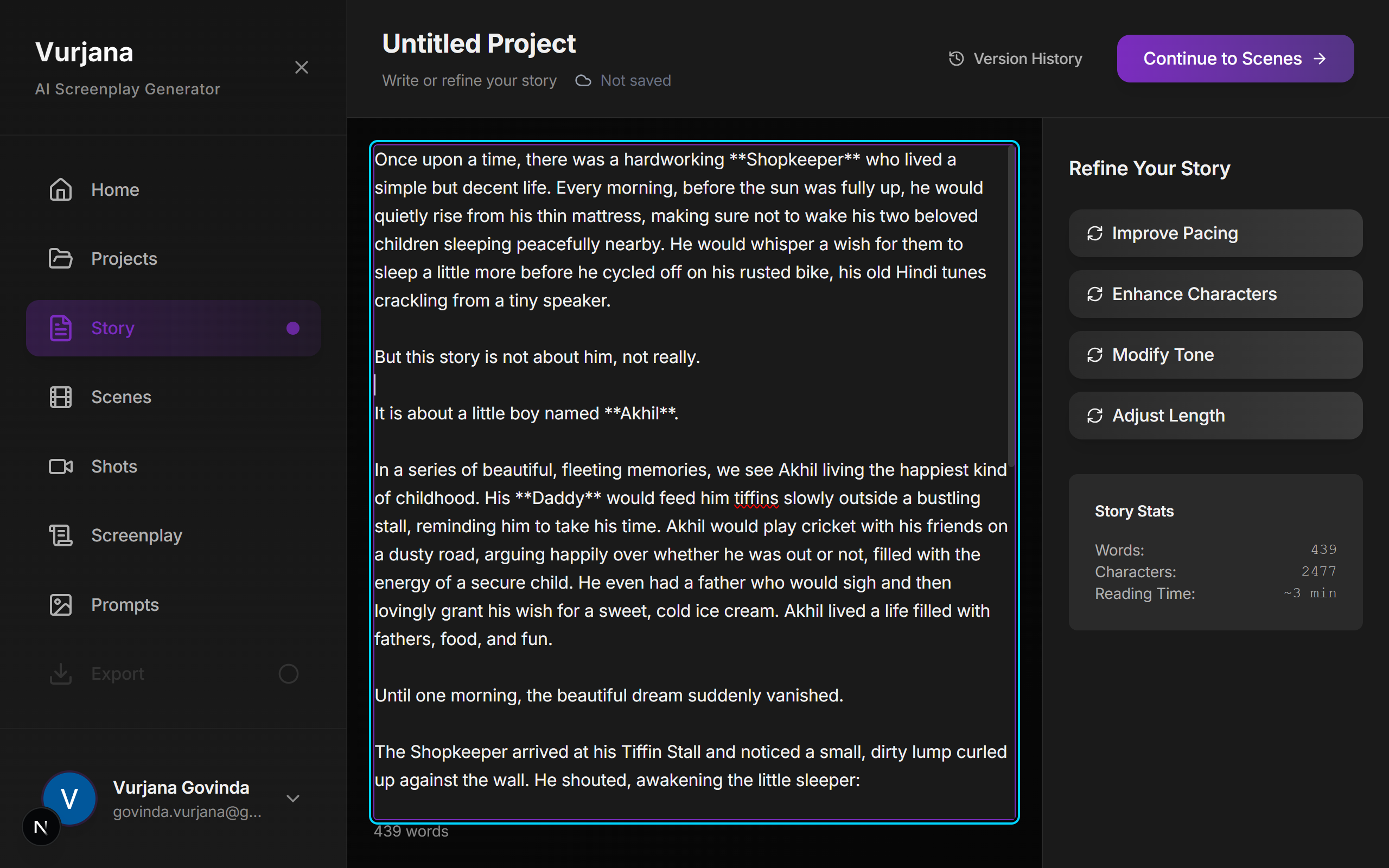The height and width of the screenshot is (868, 1389).
Task: Click the Scenes film strip icon
Action: coord(60,397)
